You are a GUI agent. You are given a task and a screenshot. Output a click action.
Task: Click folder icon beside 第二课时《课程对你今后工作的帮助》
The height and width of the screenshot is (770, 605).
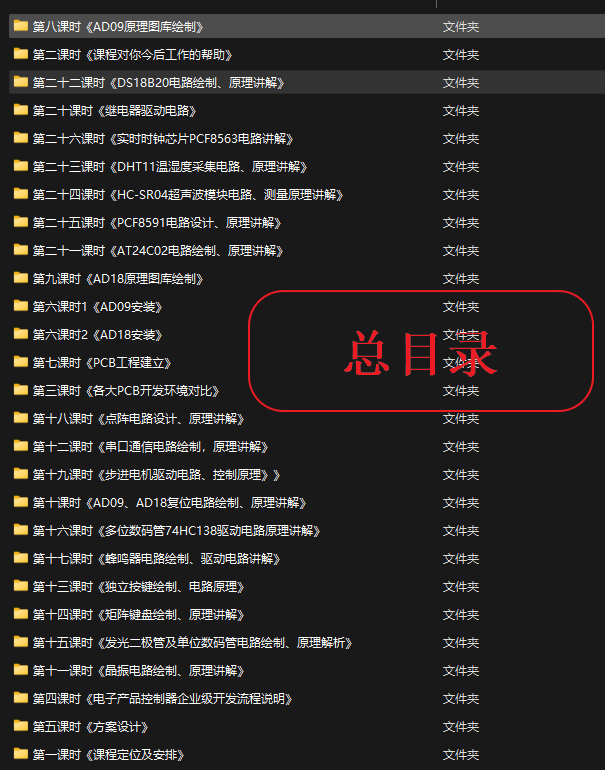coord(21,54)
